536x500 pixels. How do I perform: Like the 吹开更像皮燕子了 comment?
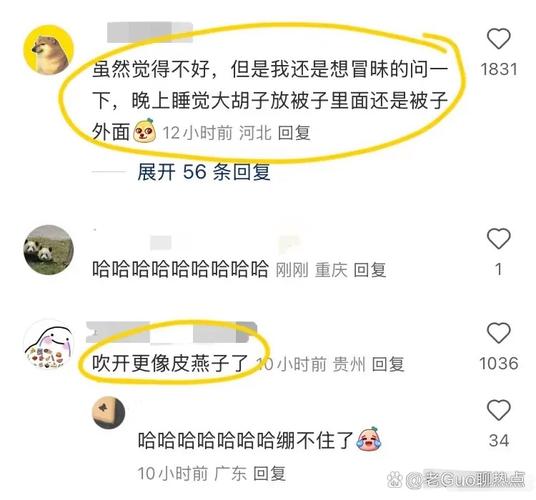(x=498, y=333)
